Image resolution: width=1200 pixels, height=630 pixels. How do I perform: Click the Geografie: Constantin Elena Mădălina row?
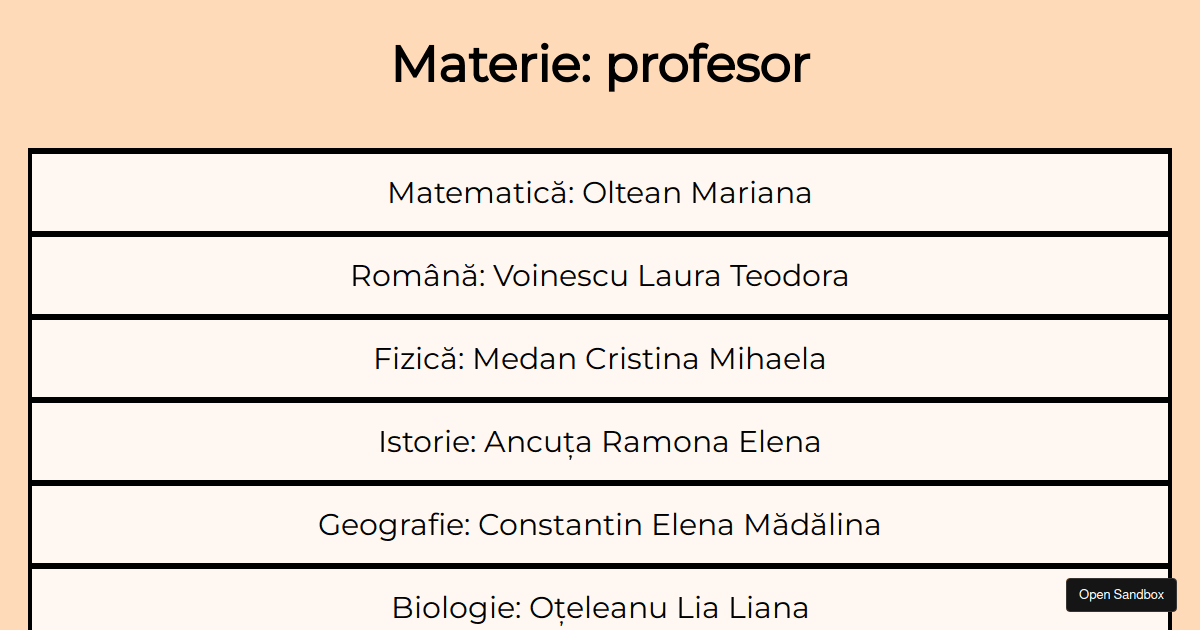tap(600, 524)
